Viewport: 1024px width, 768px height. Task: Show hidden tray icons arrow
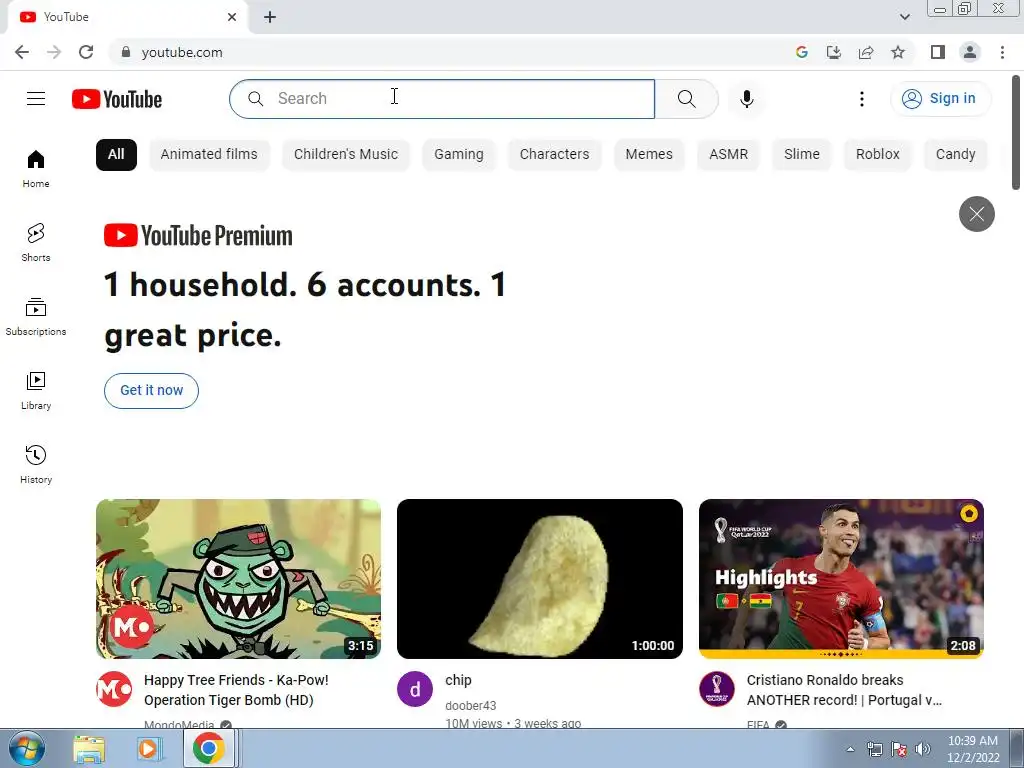(x=850, y=749)
